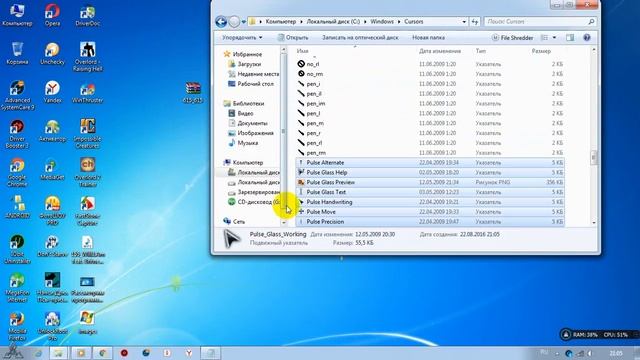This screenshot has height=360, width=640.
Task: Click the Back navigation arrow in Explorer
Action: coord(221,22)
